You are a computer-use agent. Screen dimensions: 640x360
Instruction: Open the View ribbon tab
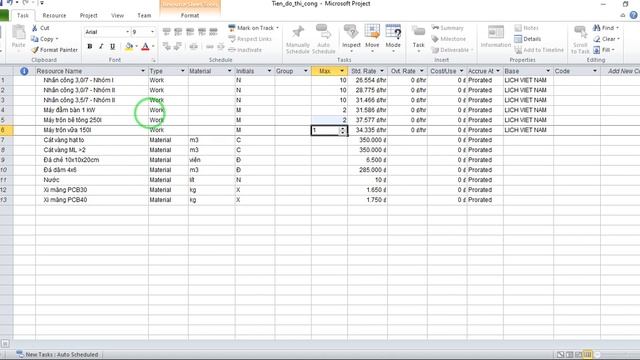(x=118, y=16)
